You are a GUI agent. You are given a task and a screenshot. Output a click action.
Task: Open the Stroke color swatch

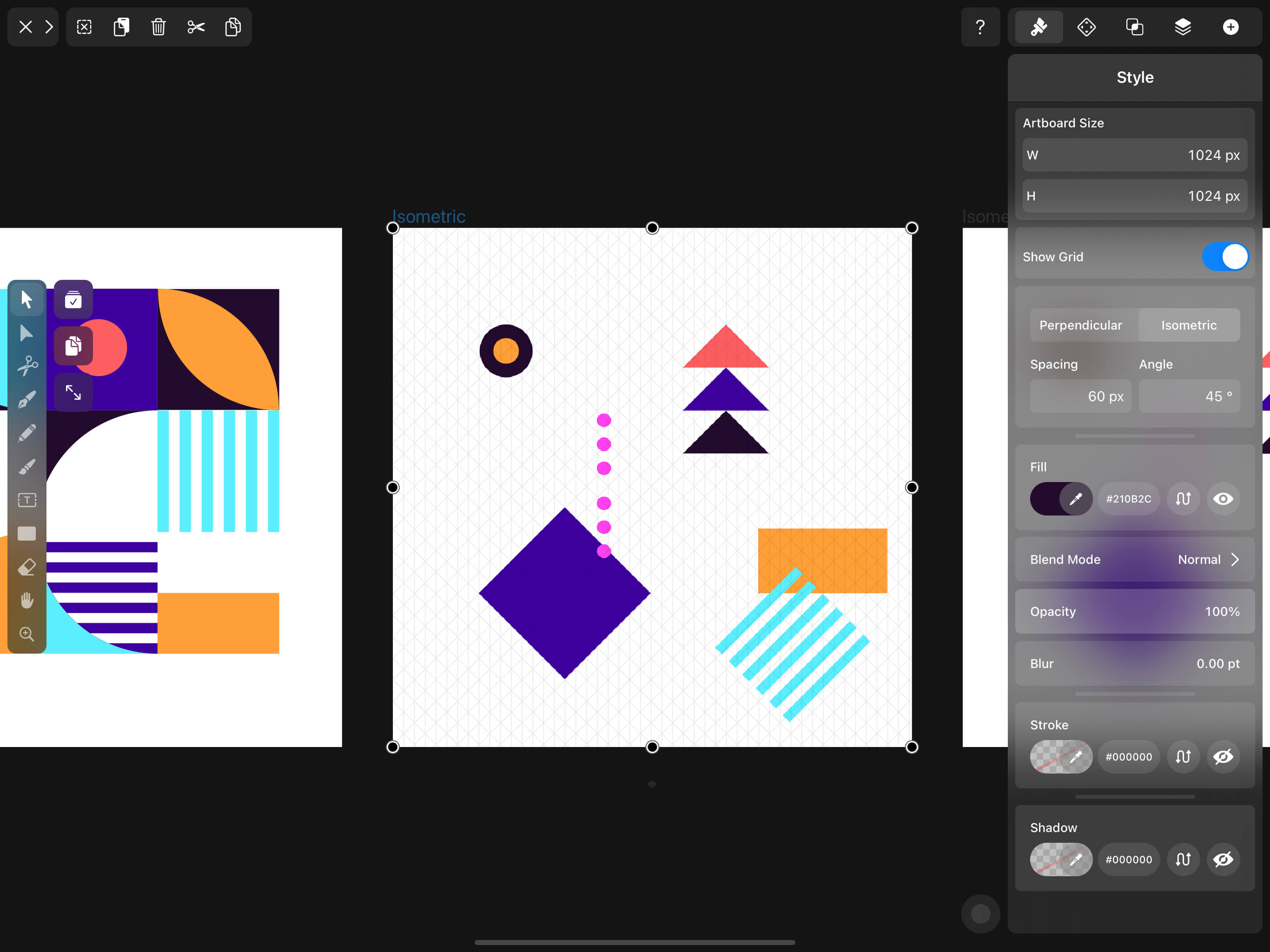point(1060,756)
